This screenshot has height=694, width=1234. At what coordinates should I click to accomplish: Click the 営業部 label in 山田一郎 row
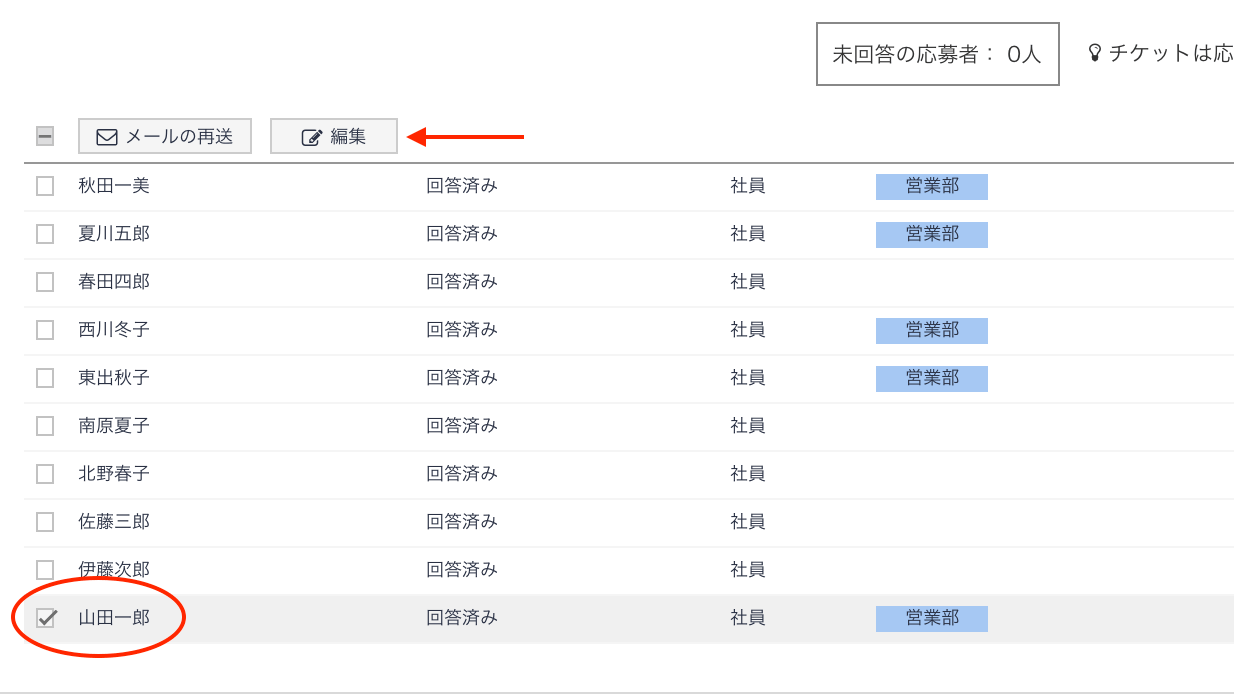click(x=931, y=618)
